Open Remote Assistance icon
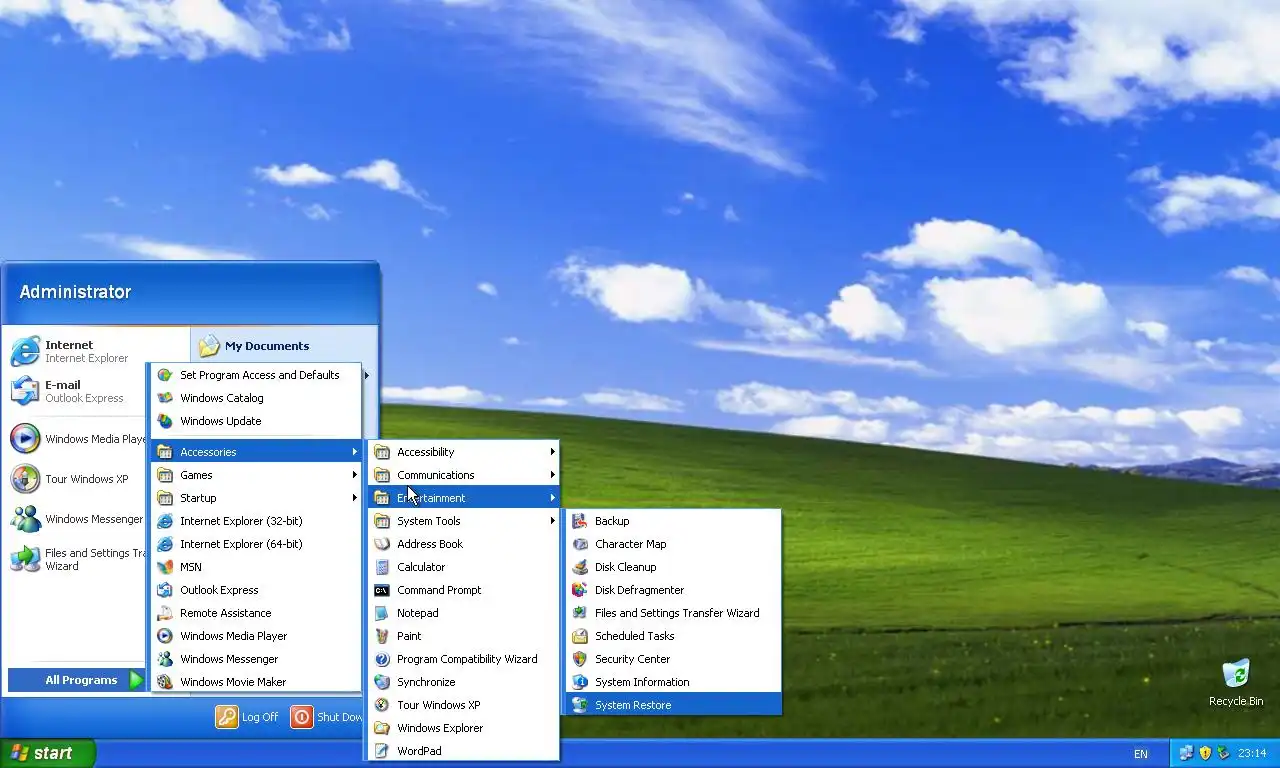The width and height of the screenshot is (1280, 768). pyautogui.click(x=165, y=613)
